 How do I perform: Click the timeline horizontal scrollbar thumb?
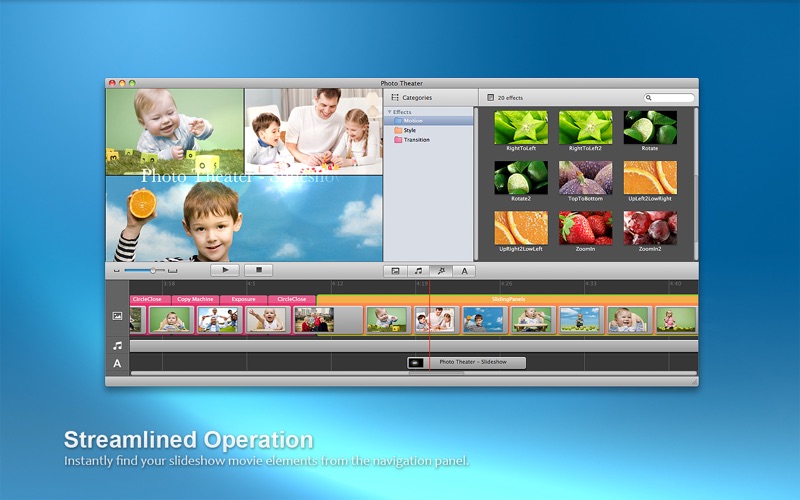436,373
